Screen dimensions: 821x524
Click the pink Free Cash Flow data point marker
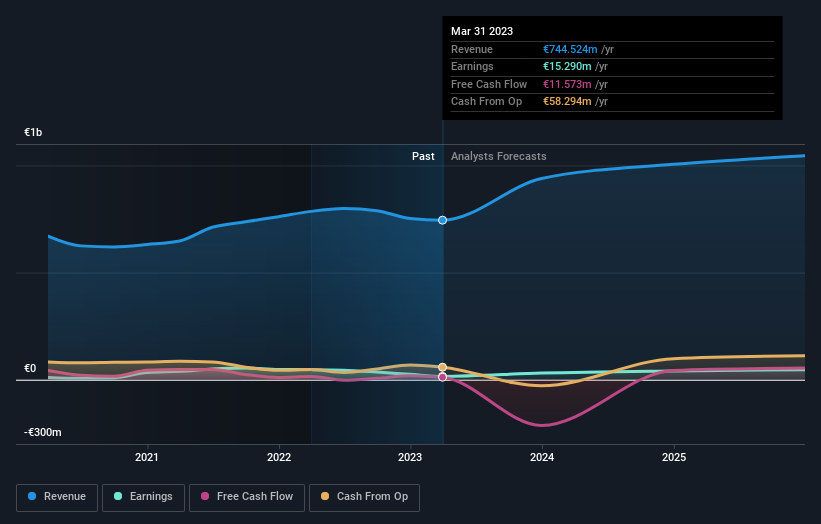pos(442,377)
